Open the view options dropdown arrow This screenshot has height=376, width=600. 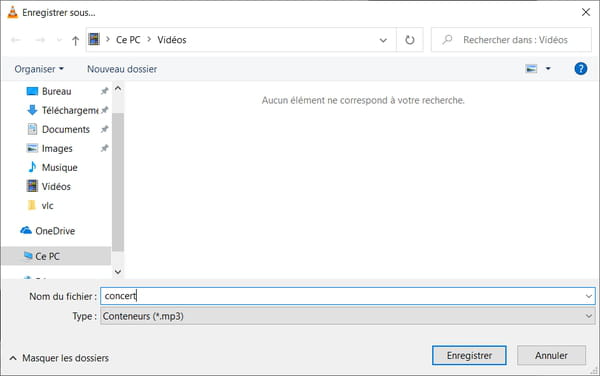[548, 69]
